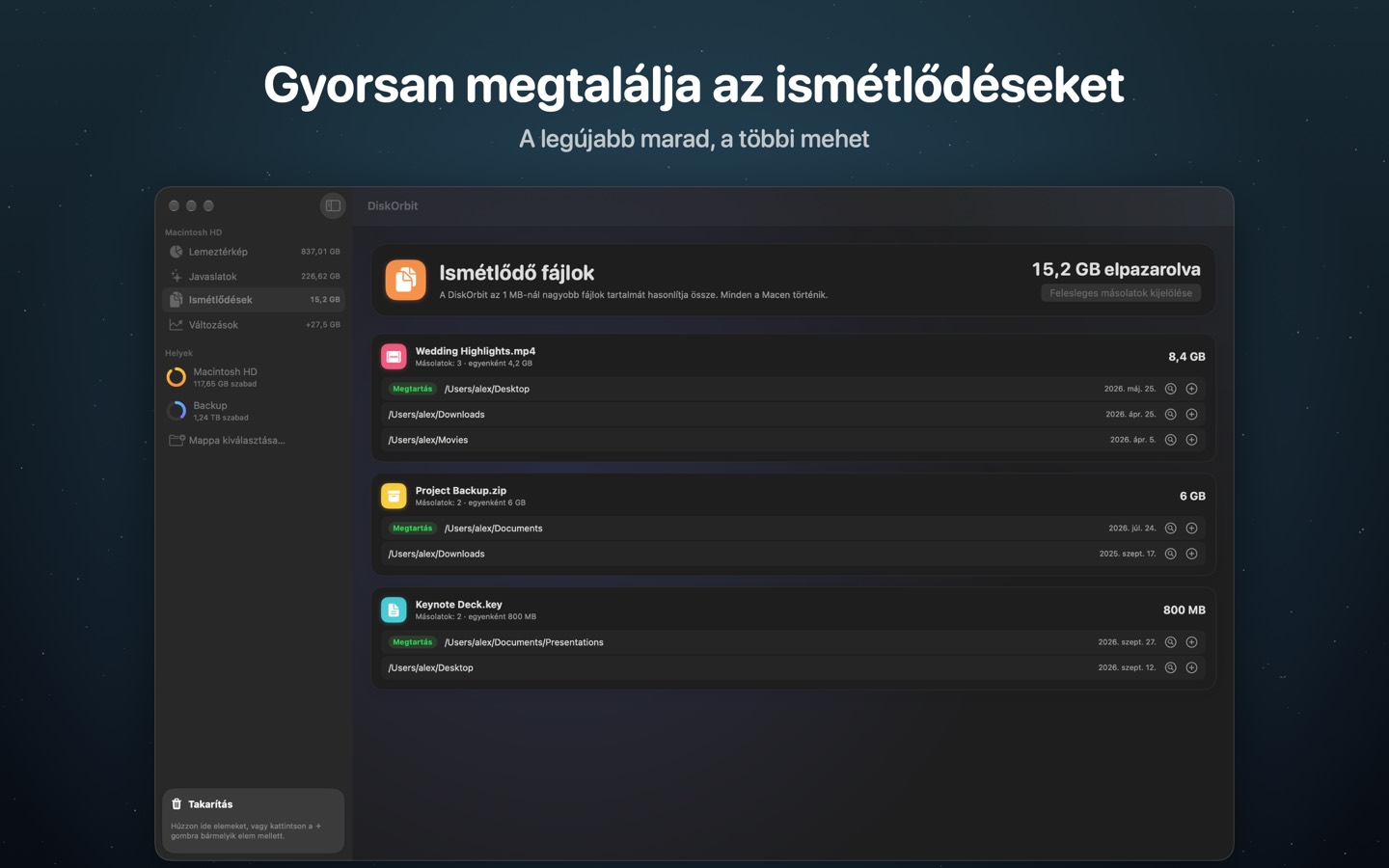Click the Project Backup.zip archive icon
The height and width of the screenshot is (868, 1389).
pyautogui.click(x=394, y=496)
